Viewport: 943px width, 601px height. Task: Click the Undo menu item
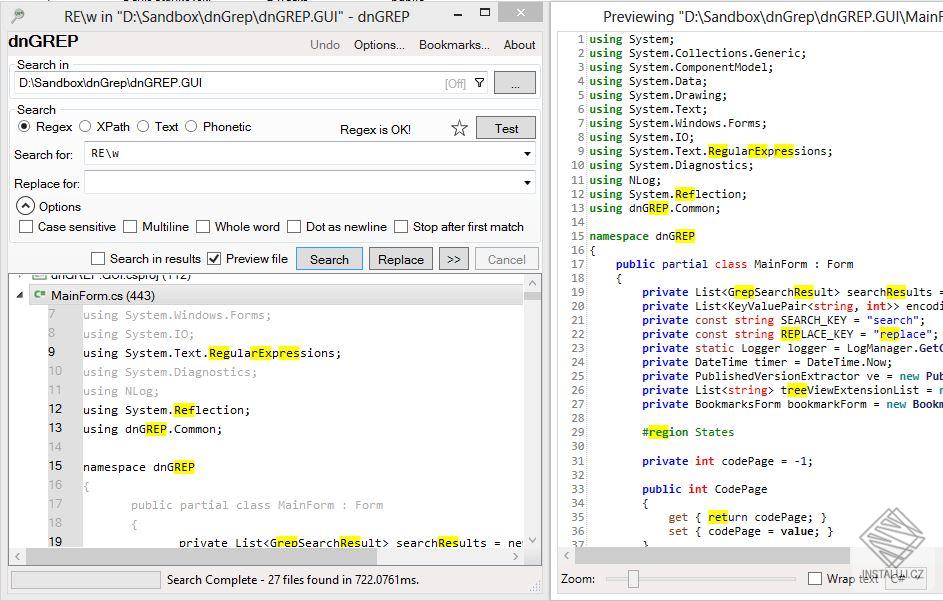point(325,45)
